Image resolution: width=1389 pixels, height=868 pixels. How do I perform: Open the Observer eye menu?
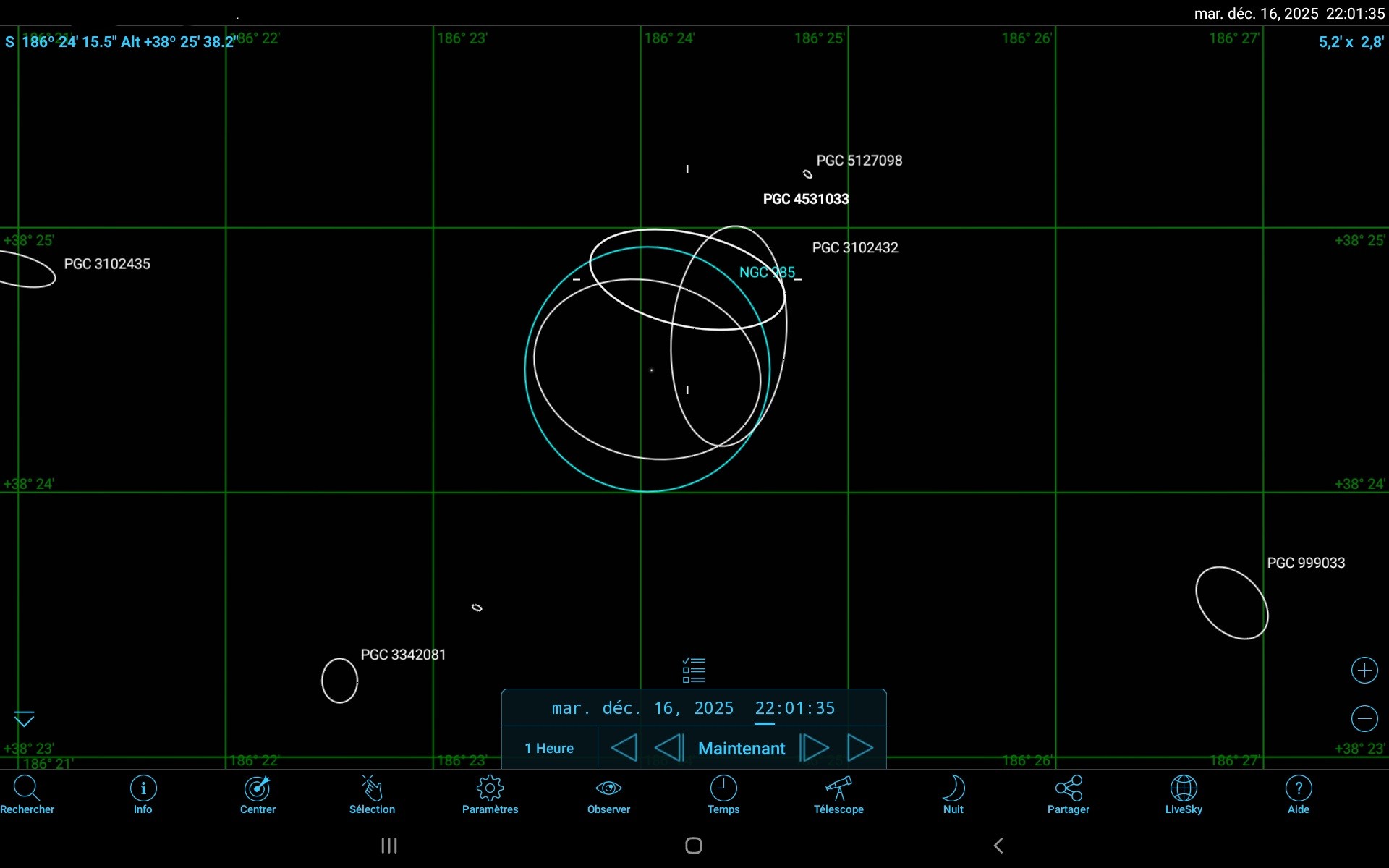(x=608, y=794)
